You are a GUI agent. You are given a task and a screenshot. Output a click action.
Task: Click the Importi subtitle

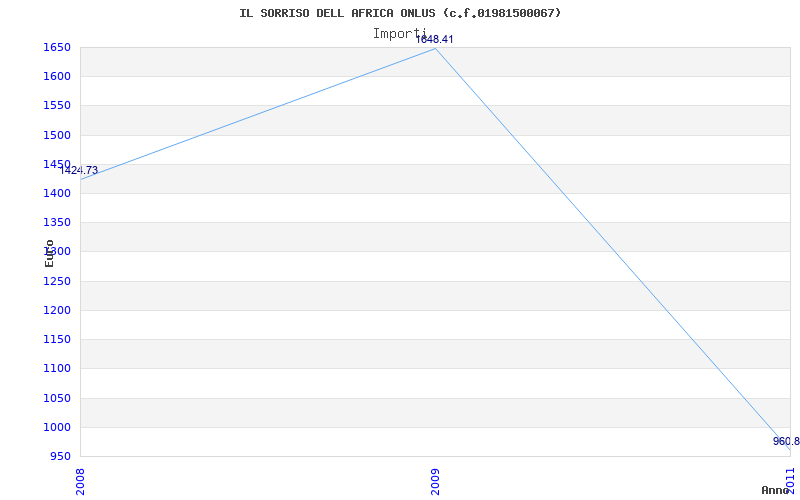(400, 34)
